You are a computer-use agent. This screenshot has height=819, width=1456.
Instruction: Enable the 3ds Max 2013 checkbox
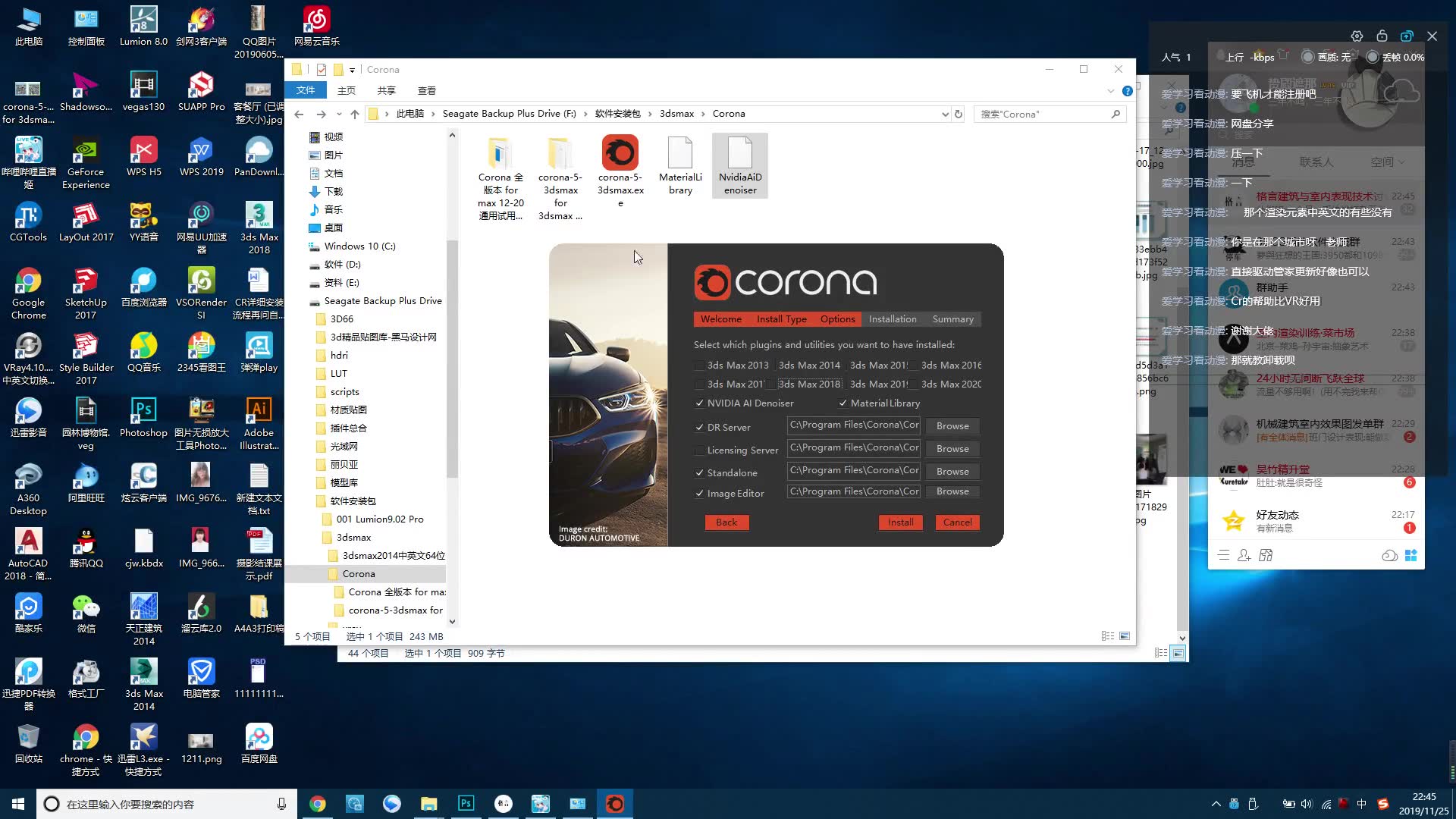tap(699, 366)
